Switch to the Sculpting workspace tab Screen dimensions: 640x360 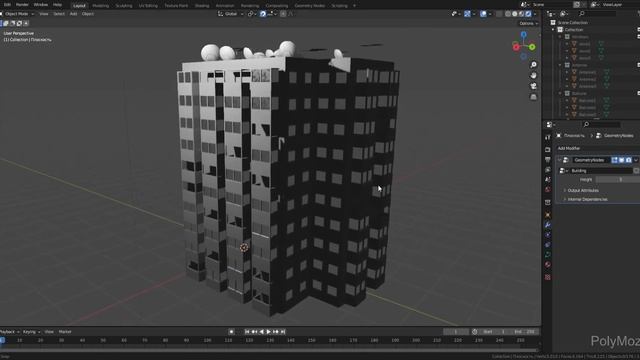pyautogui.click(x=124, y=6)
